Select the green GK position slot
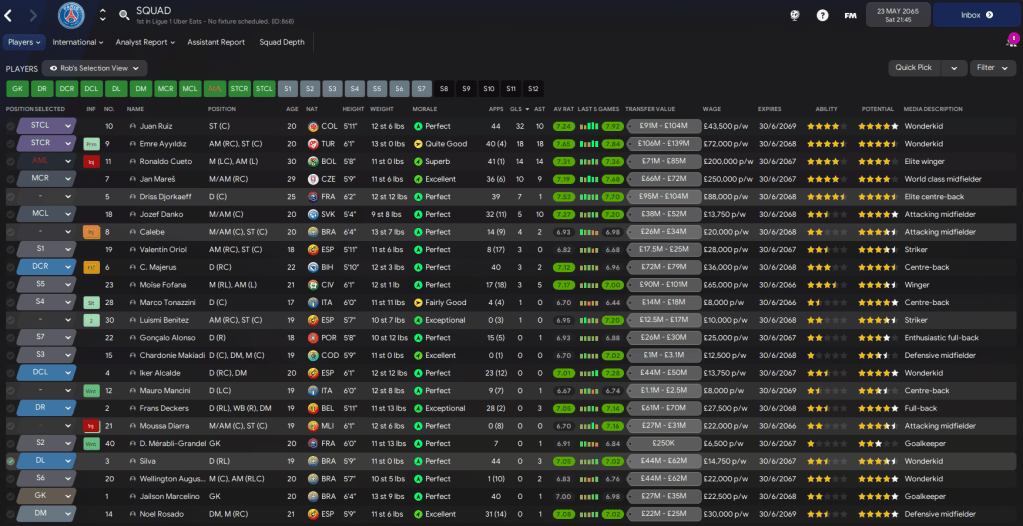The width and height of the screenshot is (1023, 526). point(16,88)
